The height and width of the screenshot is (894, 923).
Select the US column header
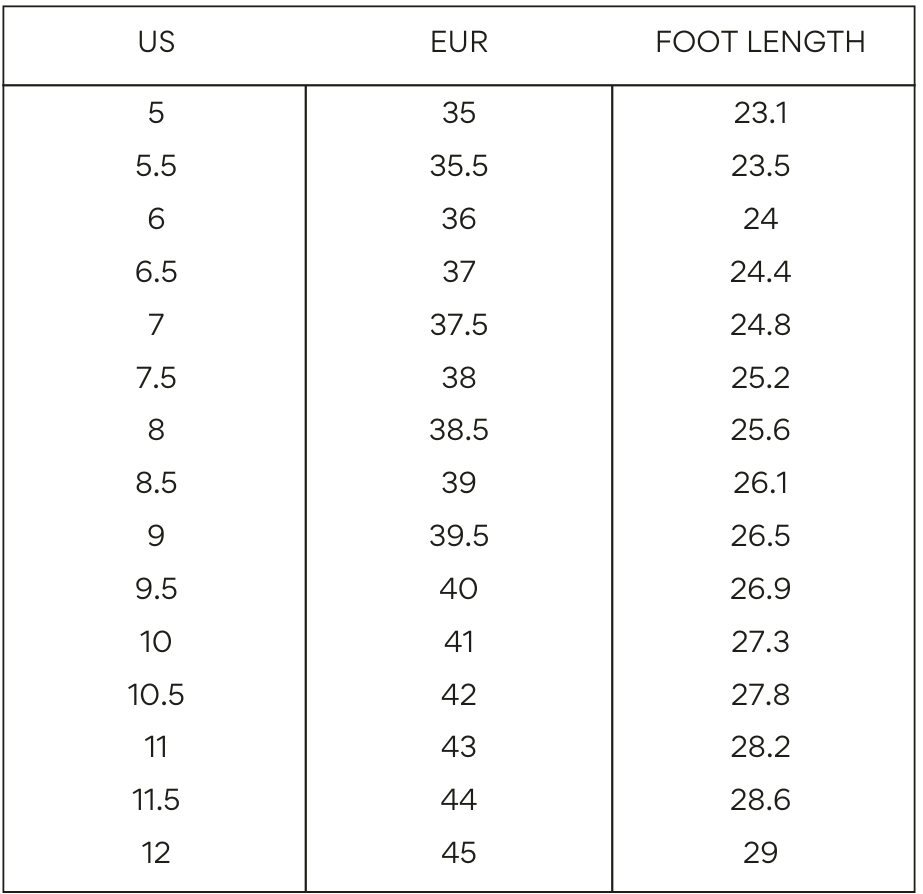pos(156,42)
